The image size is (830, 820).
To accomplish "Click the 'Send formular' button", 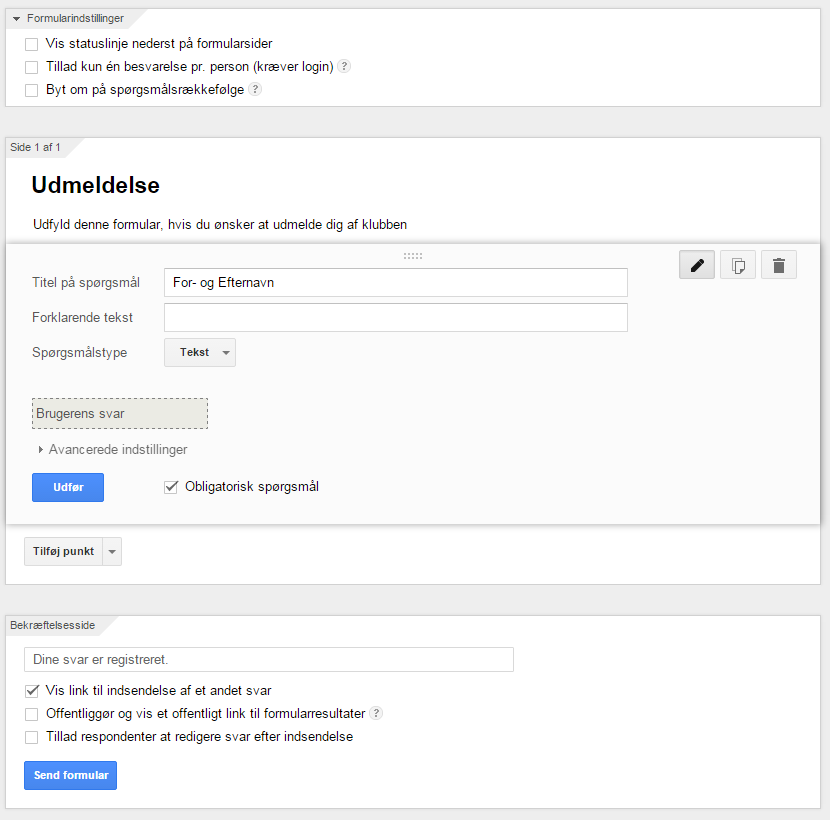I will tap(70, 776).
